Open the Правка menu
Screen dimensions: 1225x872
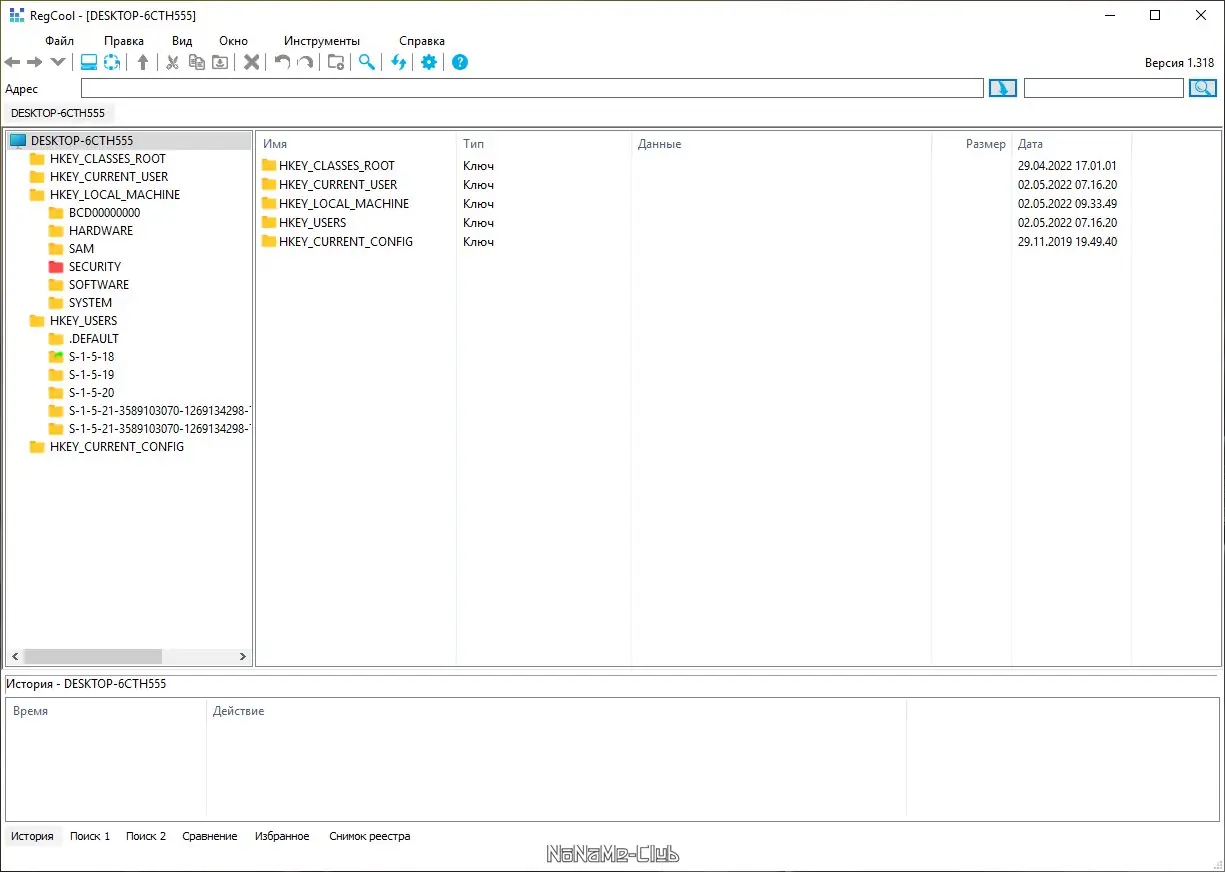pos(124,41)
